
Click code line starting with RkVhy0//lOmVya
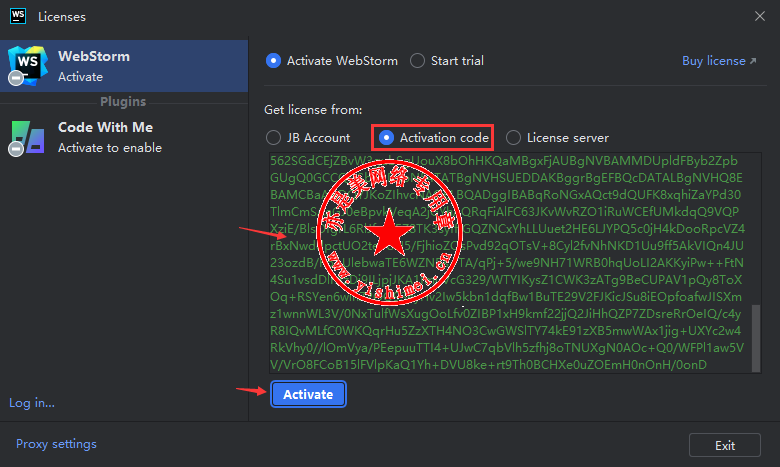click(507, 348)
